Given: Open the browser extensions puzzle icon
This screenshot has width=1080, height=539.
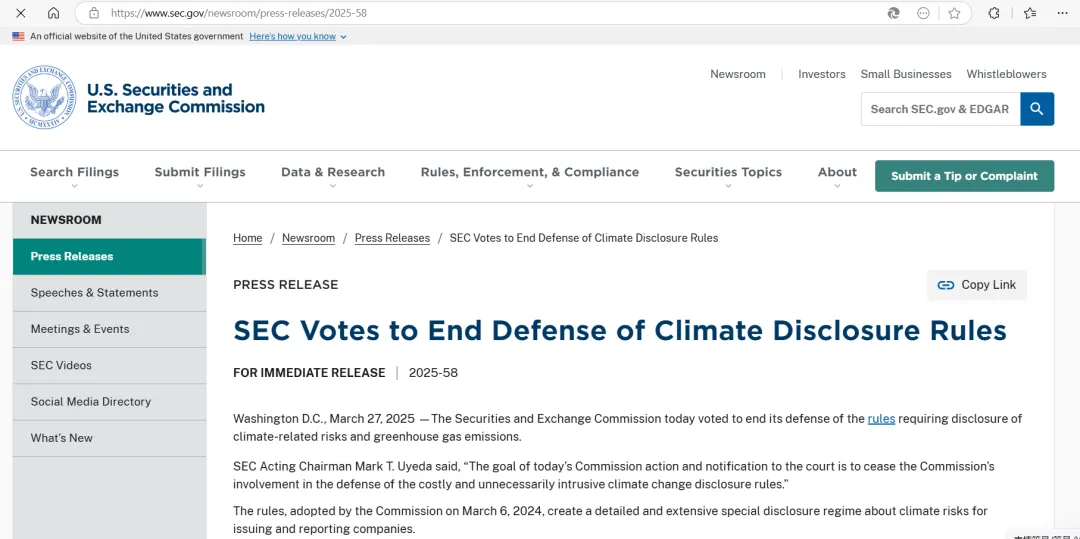Looking at the screenshot, I should pyautogui.click(x=994, y=13).
